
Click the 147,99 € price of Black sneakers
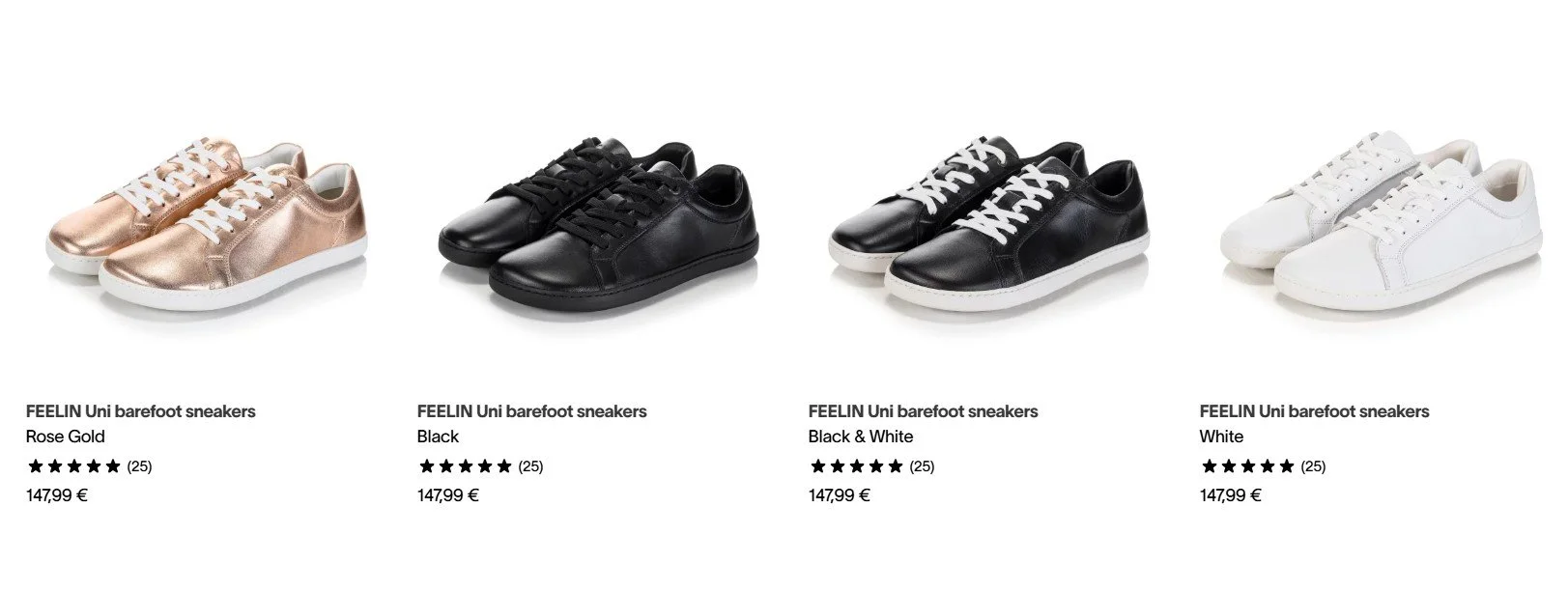pos(448,496)
